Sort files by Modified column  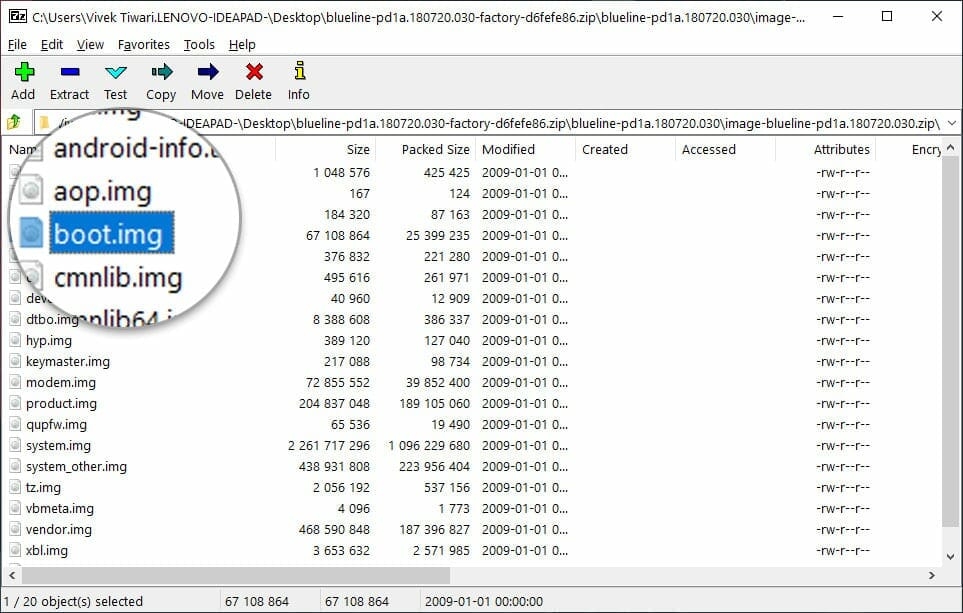[x=508, y=149]
